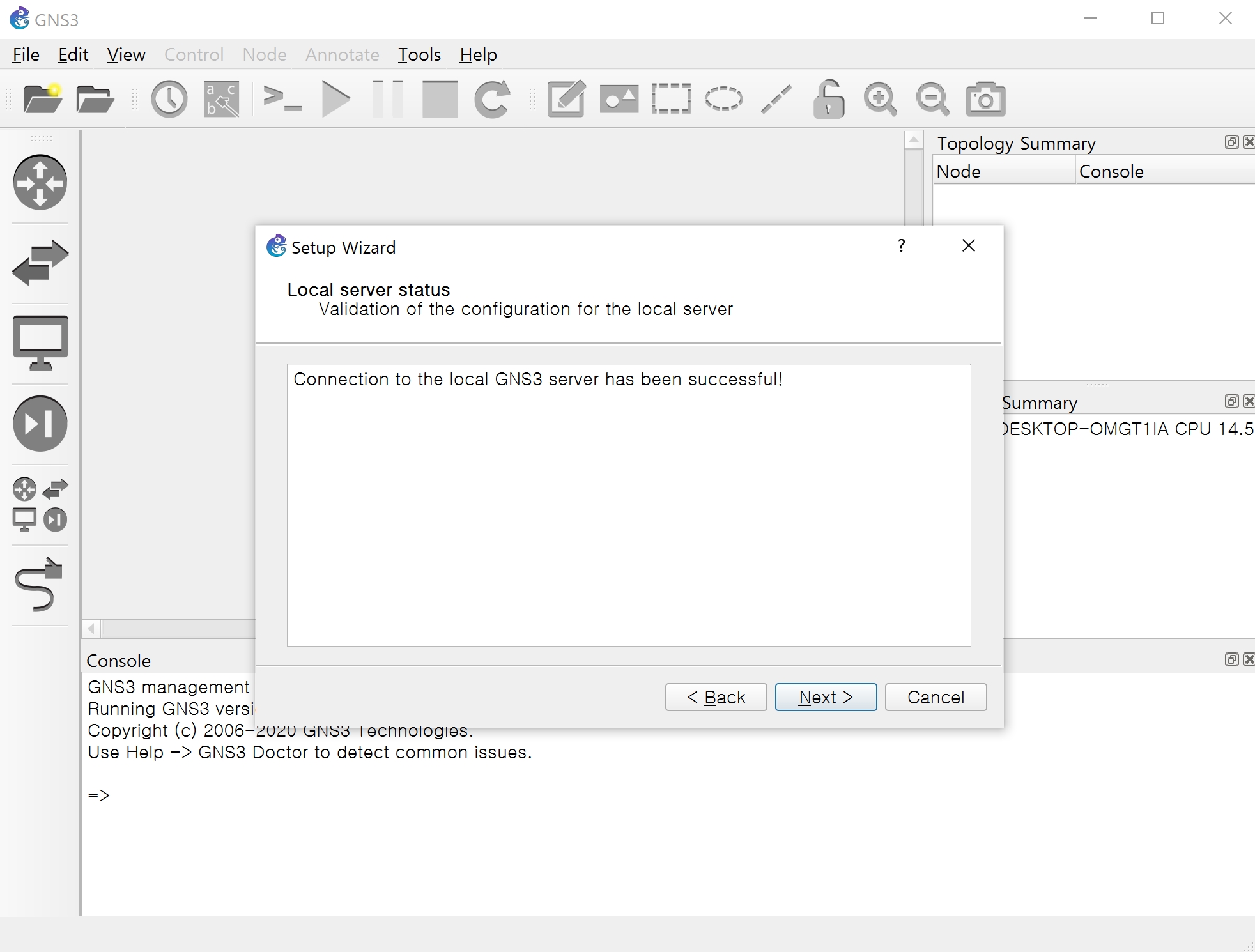Click the Zoom in magnifier icon
Screen dimensions: 1255x952
(880, 99)
